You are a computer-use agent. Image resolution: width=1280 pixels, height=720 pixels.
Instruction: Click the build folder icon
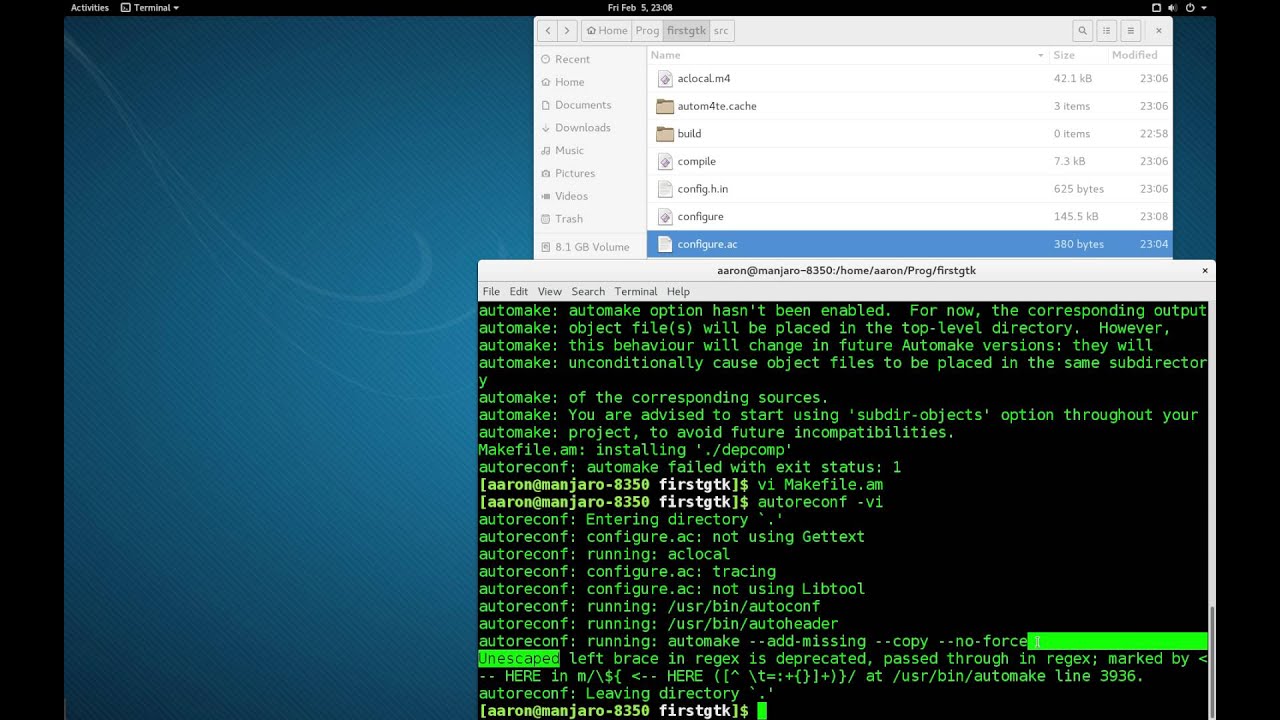[x=665, y=133]
